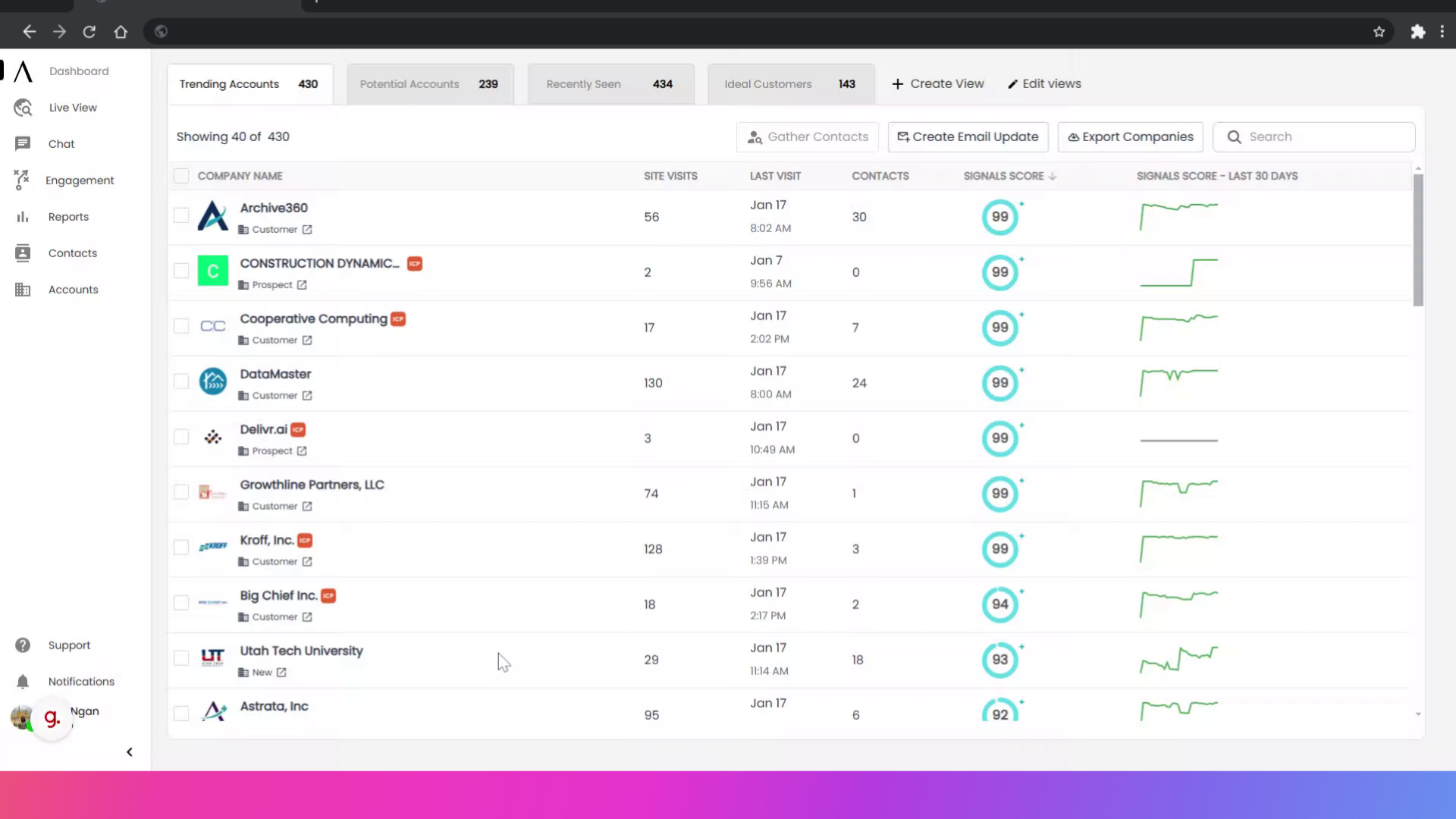
Task: Sort by Signals Score column arrow
Action: [x=1053, y=176]
